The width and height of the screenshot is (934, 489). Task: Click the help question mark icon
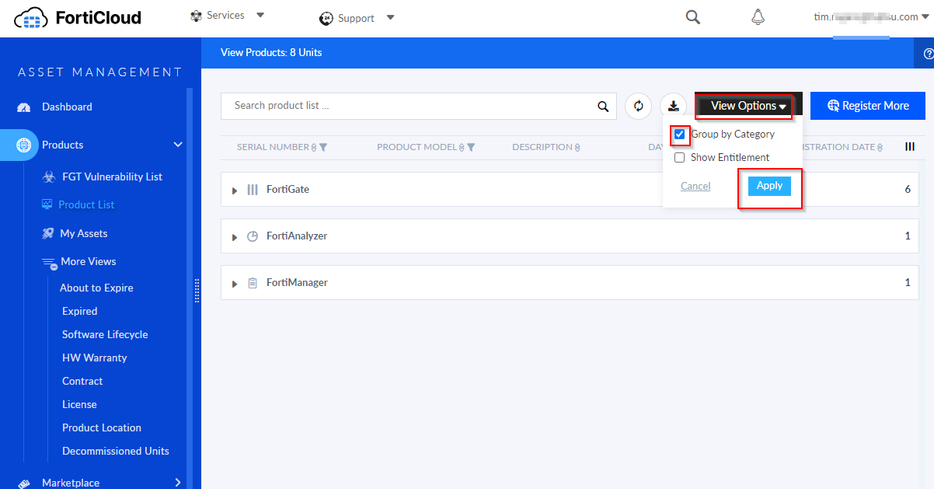928,54
